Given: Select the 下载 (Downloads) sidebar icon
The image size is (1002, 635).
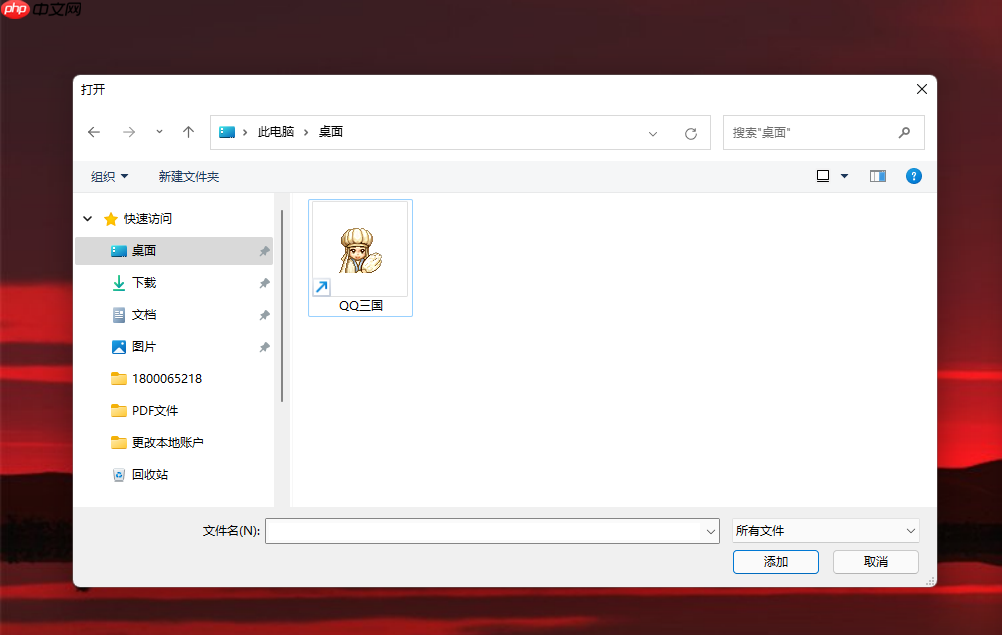Looking at the screenshot, I should [x=120, y=282].
